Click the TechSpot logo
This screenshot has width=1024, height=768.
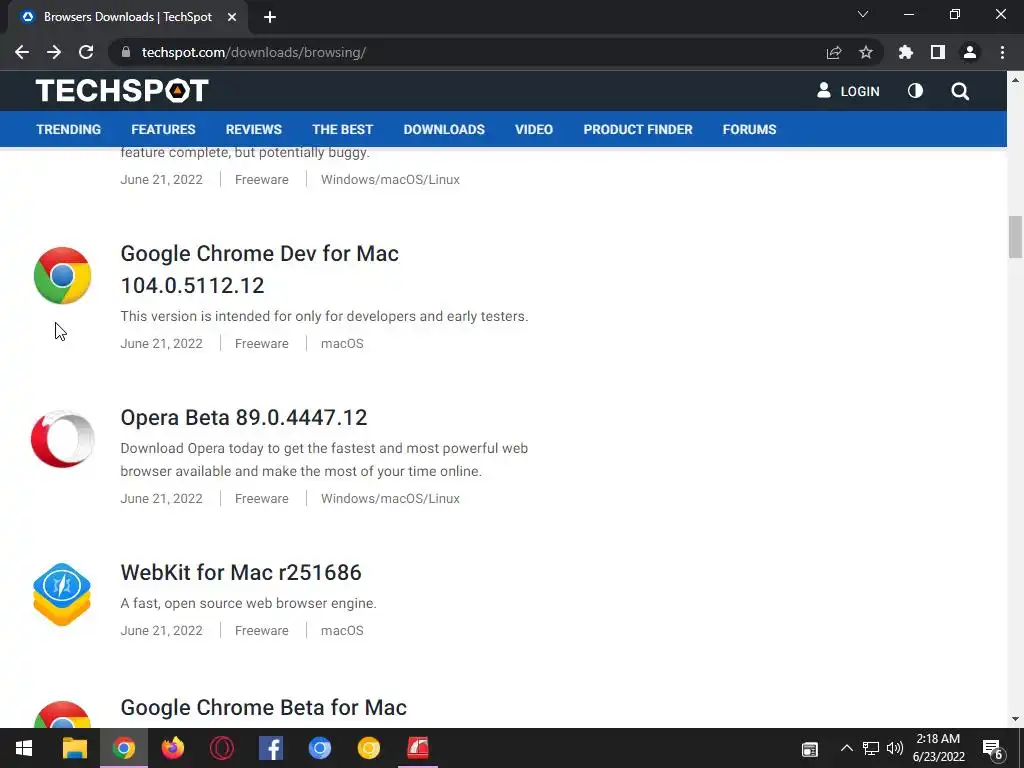pyautogui.click(x=122, y=91)
